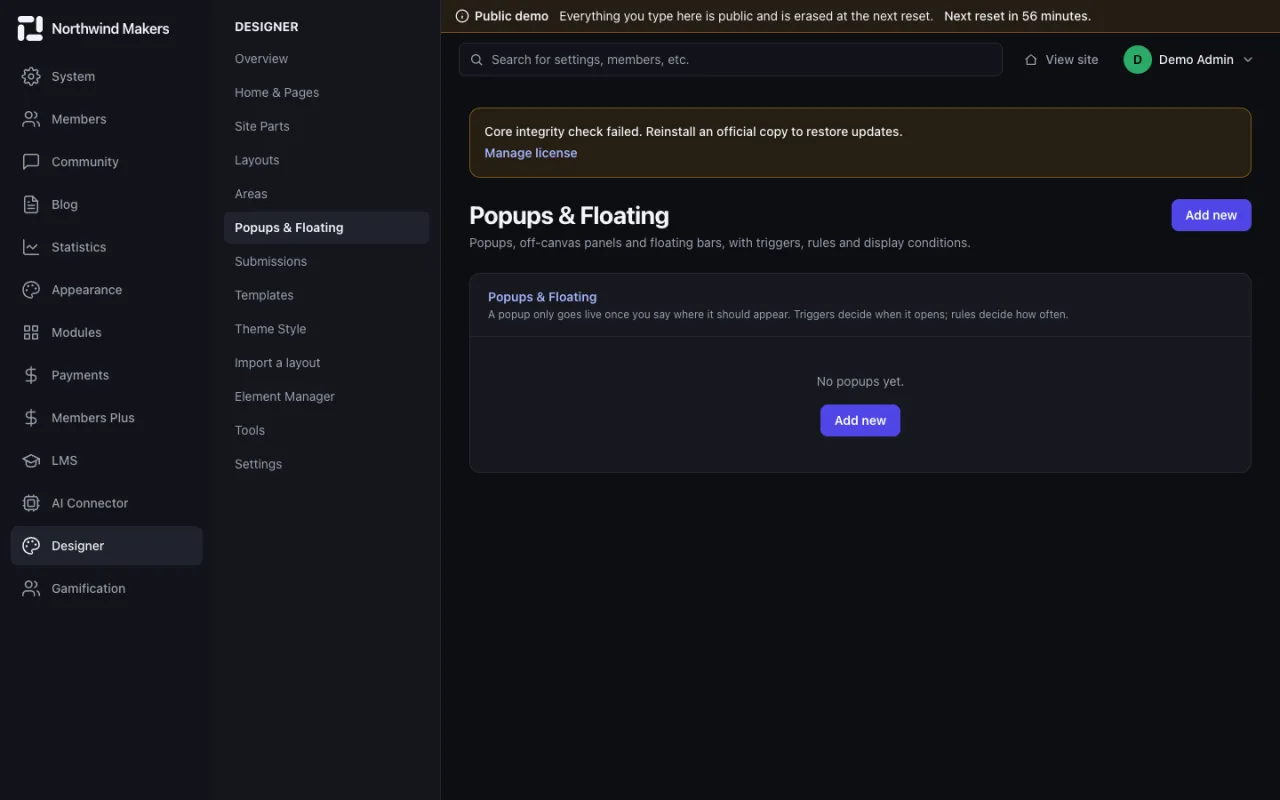
Task: Open Designer Tools
Action: [x=326, y=430]
